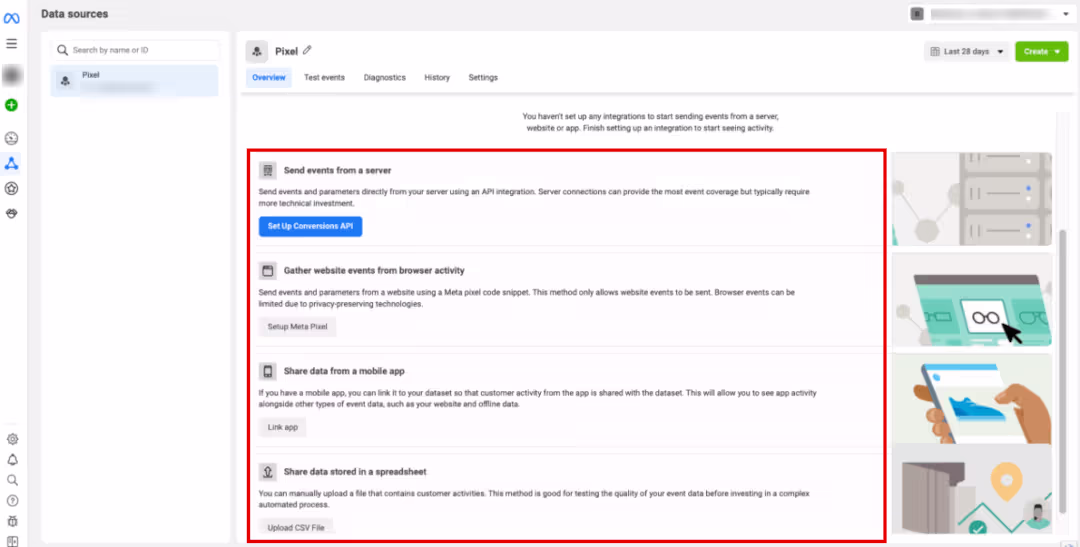This screenshot has width=1080, height=547.
Task: Click the dataset icon in Pixel list row
Action: tap(65, 81)
